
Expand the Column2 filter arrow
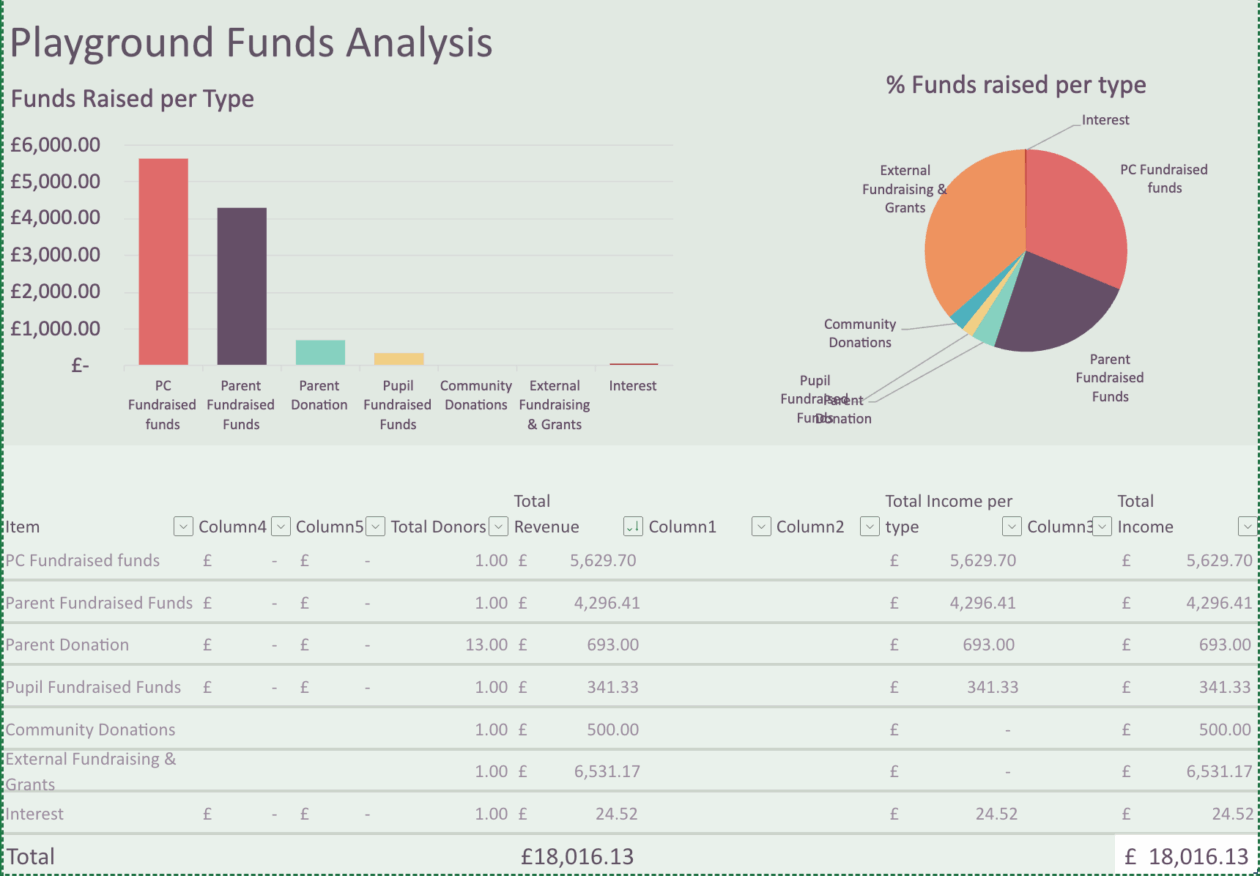870,526
